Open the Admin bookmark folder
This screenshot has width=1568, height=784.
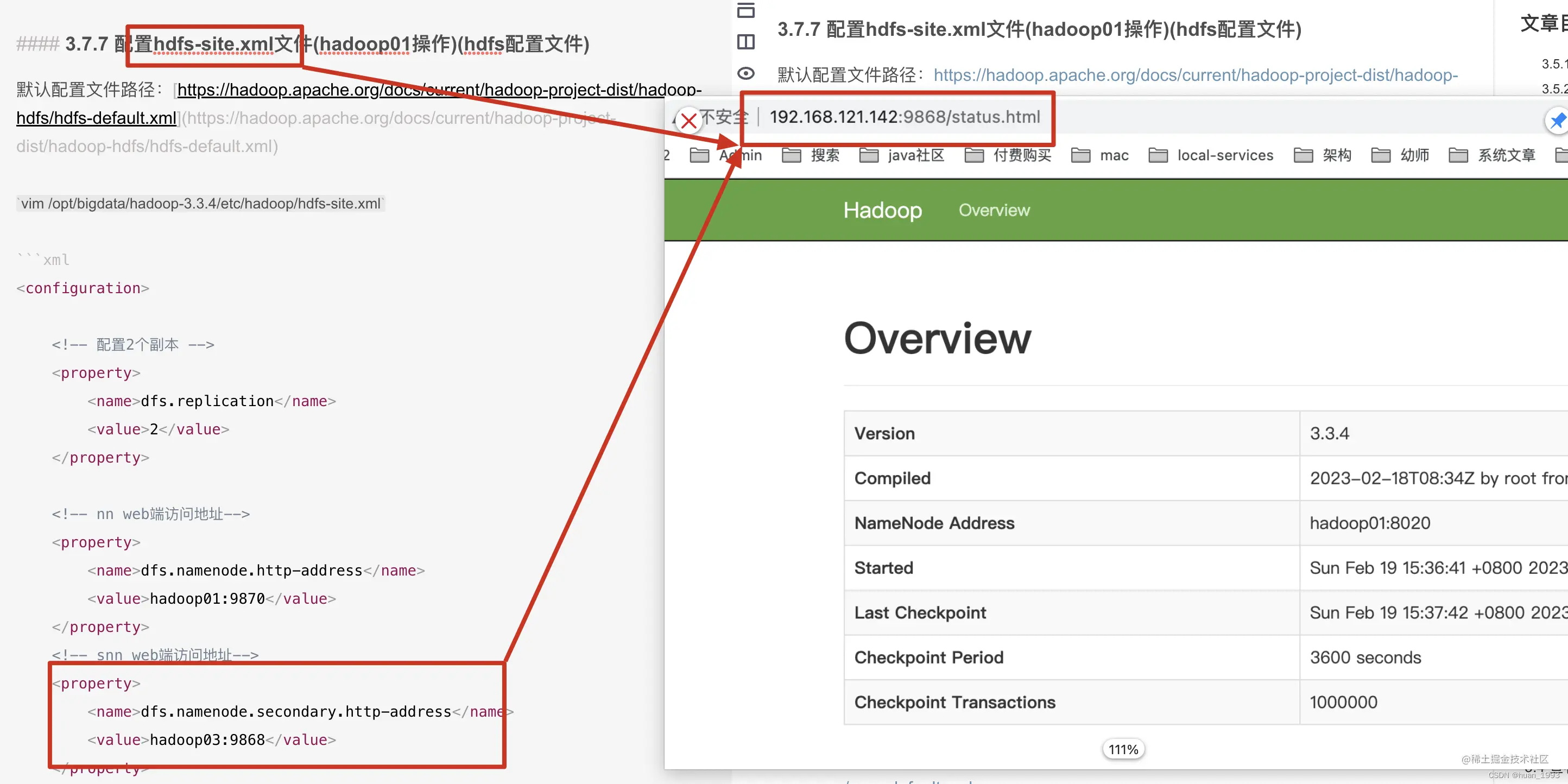[725, 155]
